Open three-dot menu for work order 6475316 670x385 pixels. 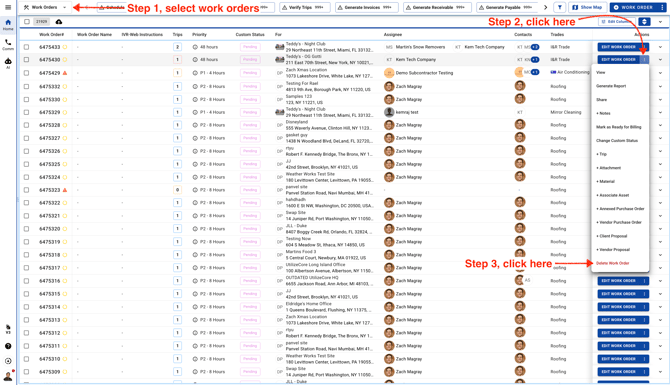click(644, 281)
